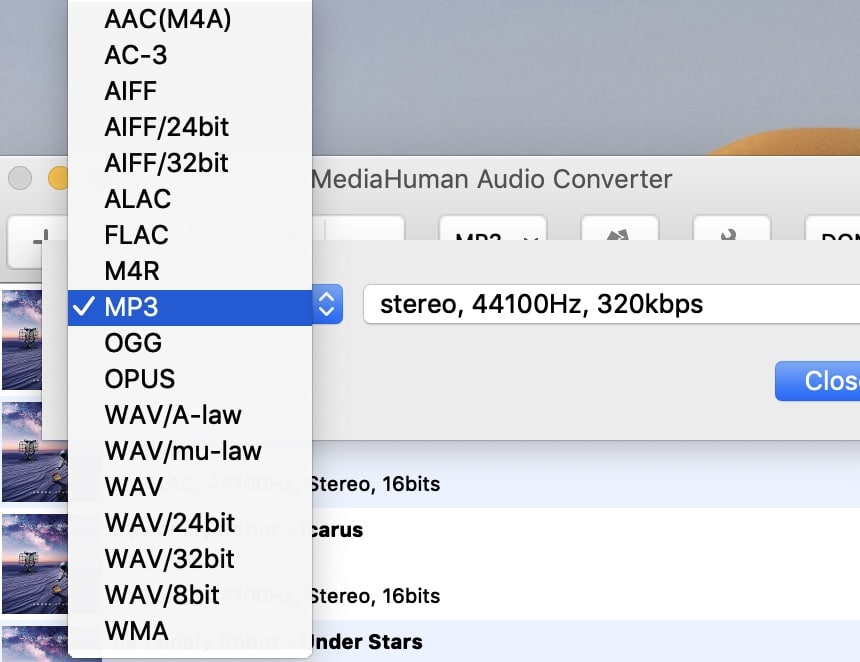Viewport: 860px width, 662px height.
Task: Select WAV/mu-law format option
Action: pyautogui.click(x=190, y=451)
